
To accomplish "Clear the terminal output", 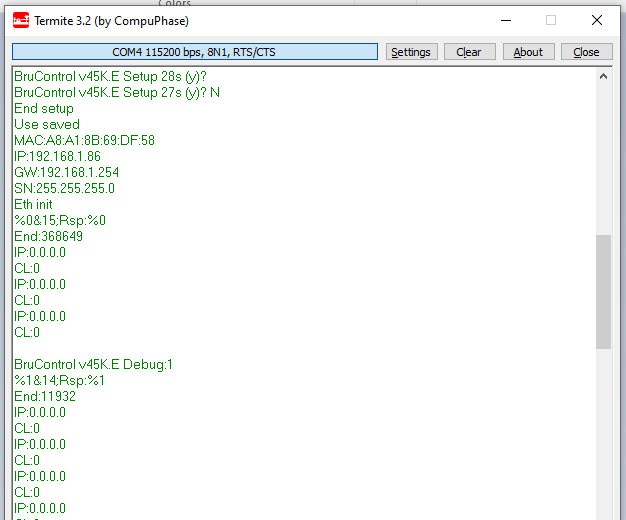I will point(470,52).
